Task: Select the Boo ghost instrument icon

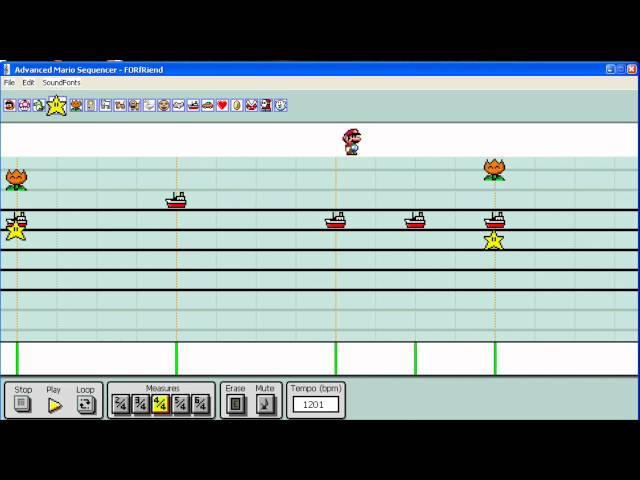Action: point(281,105)
